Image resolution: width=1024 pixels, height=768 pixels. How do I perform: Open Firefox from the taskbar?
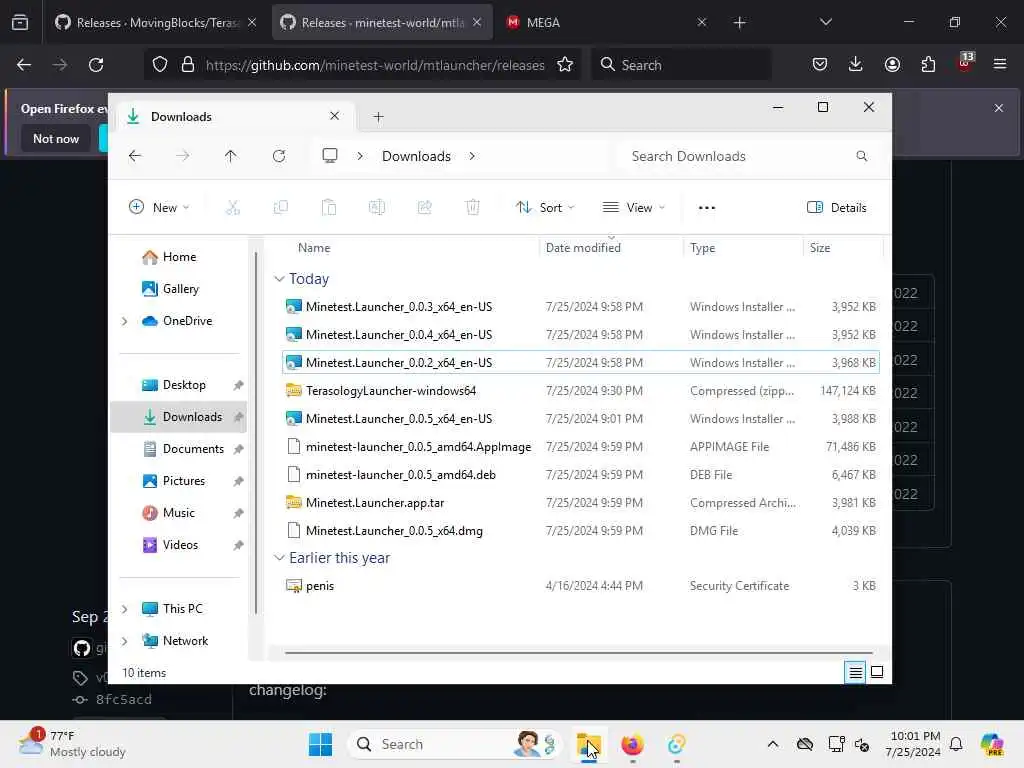tap(632, 744)
